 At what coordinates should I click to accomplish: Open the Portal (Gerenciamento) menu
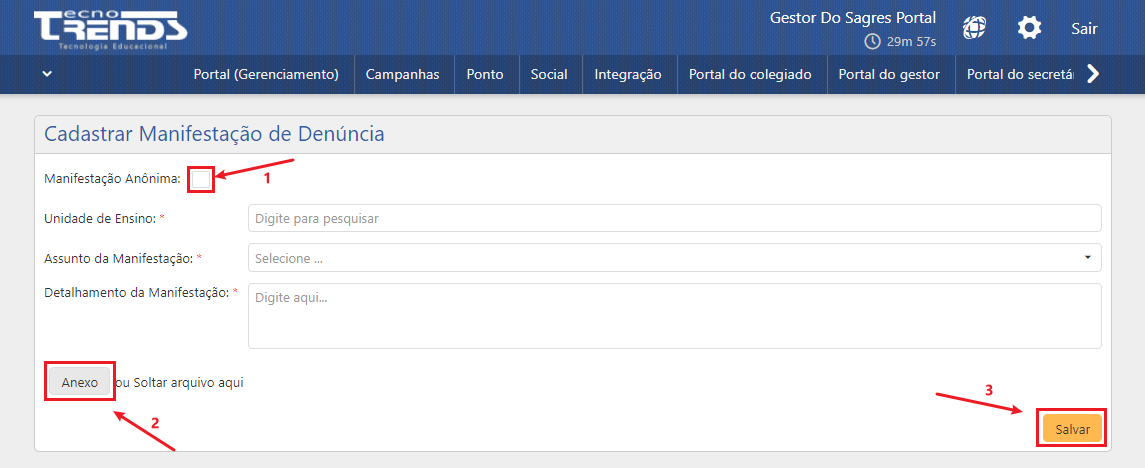pos(266,74)
